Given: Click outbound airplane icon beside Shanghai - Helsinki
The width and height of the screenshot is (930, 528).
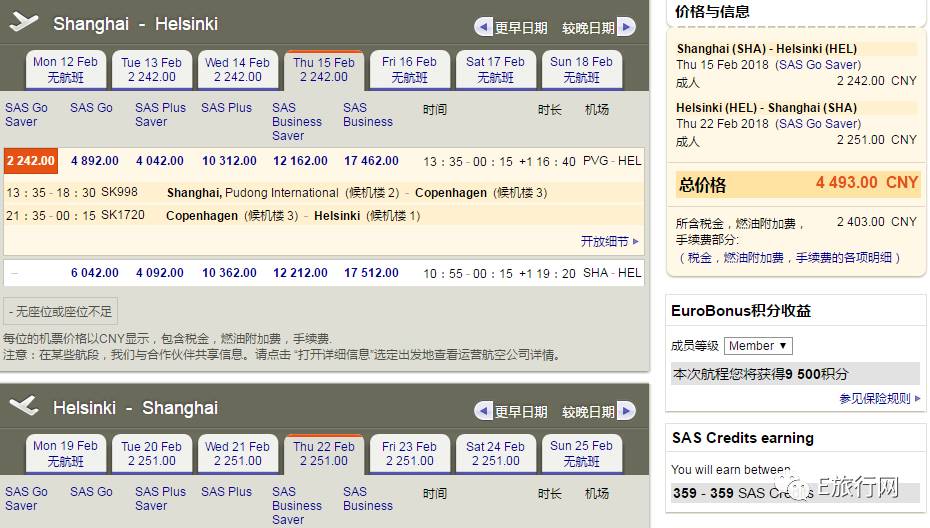Looking at the screenshot, I should point(24,23).
